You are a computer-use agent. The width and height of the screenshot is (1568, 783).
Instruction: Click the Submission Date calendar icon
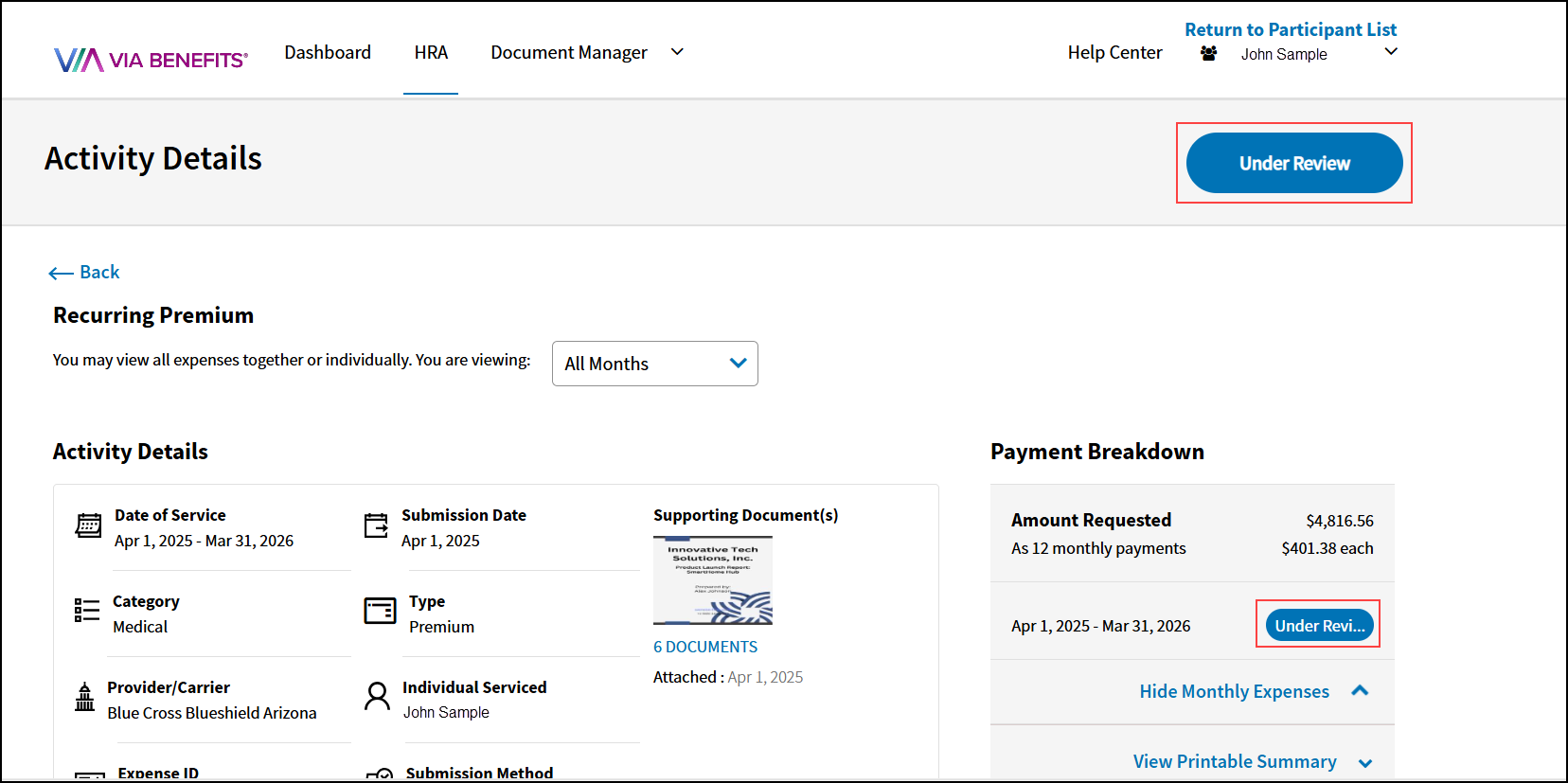(x=376, y=525)
